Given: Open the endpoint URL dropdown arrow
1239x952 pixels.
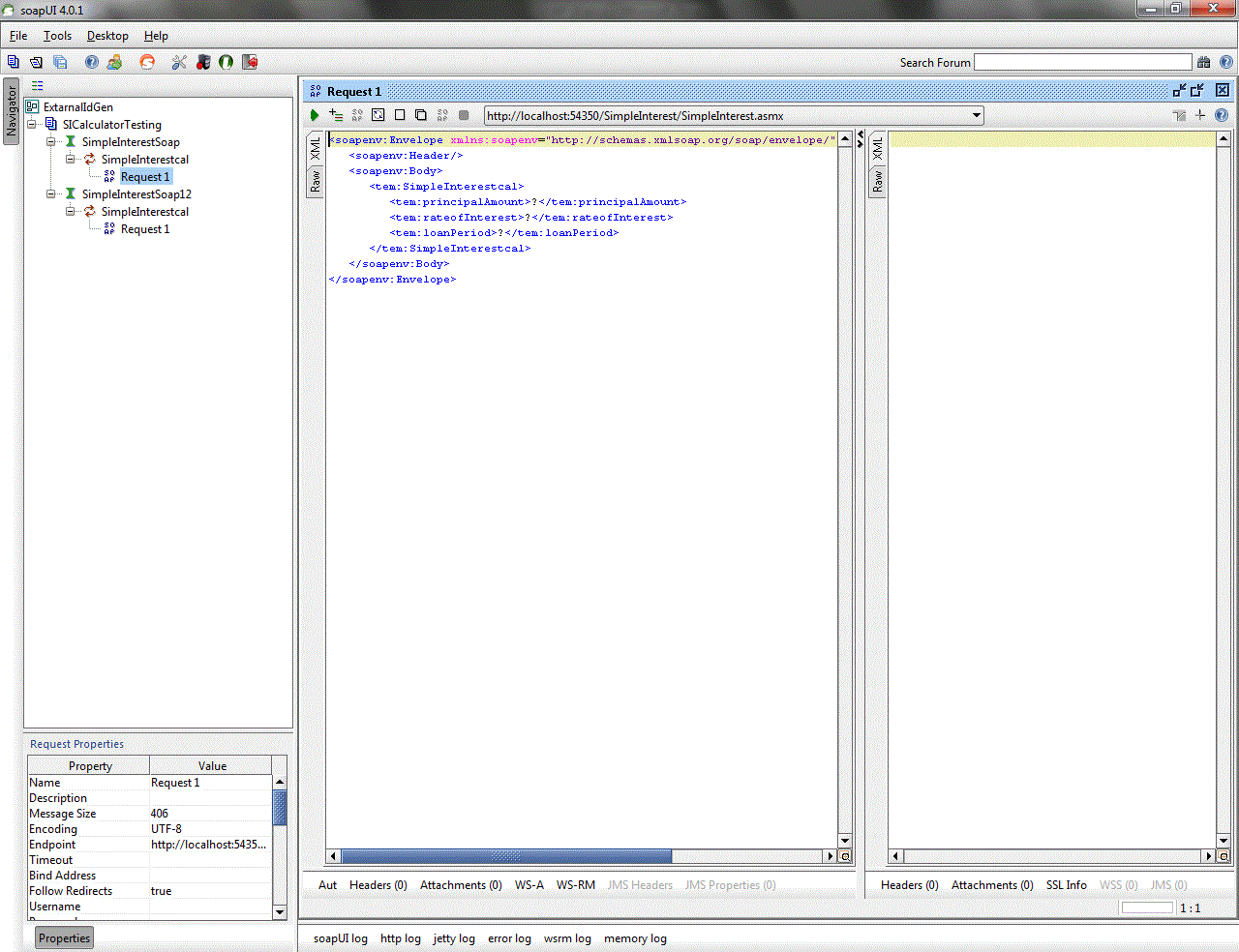Looking at the screenshot, I should 976,115.
